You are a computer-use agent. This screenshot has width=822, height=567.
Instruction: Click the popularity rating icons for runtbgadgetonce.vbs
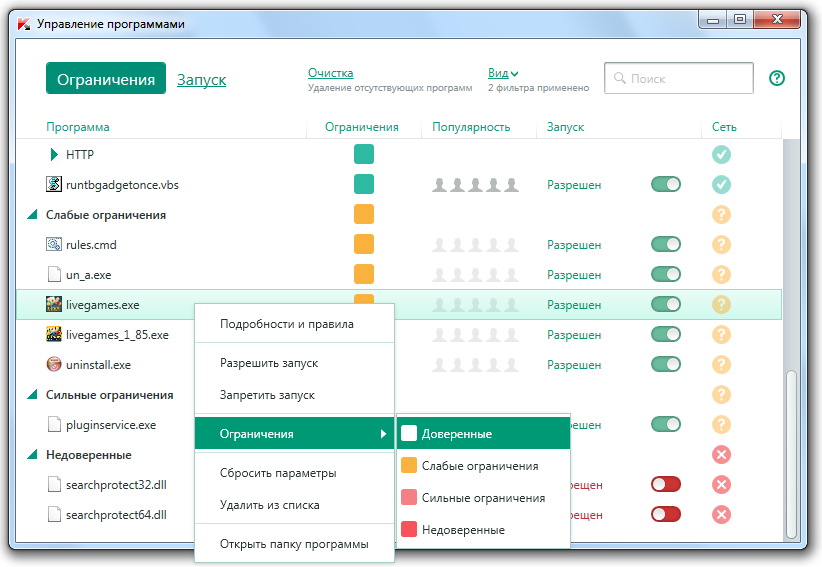tap(475, 184)
